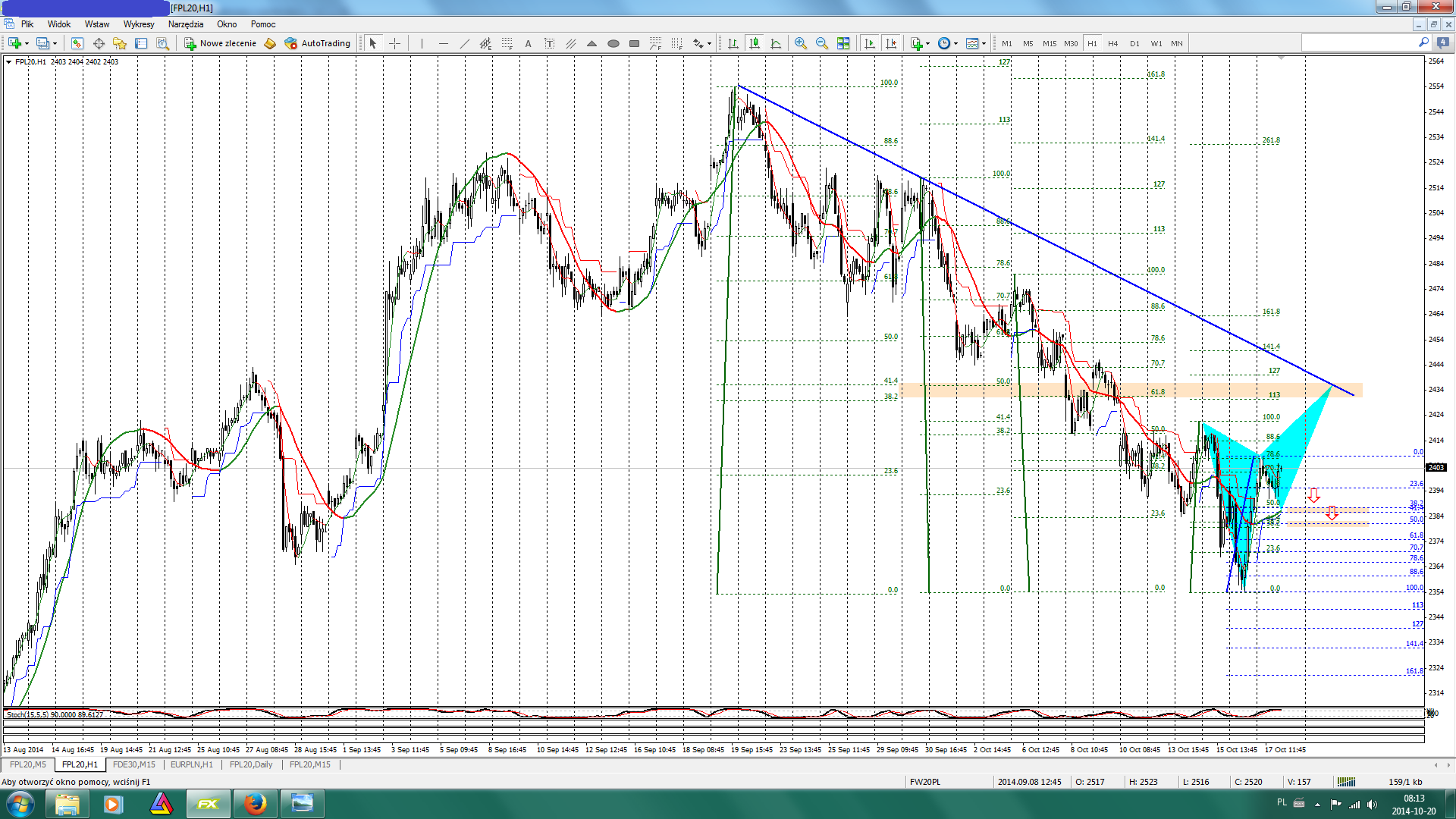Tile chart windows icon
This screenshot has height=819, width=1456.
(x=843, y=43)
